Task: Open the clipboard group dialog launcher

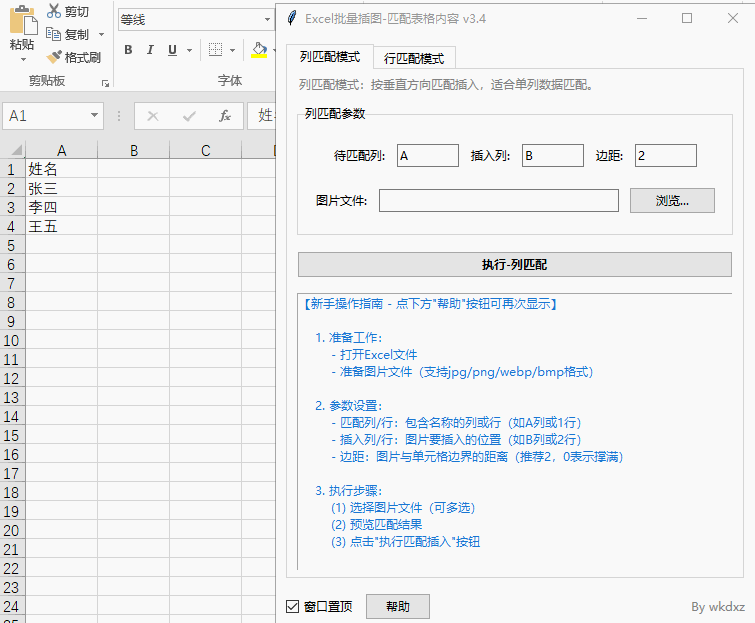Action: [105, 84]
